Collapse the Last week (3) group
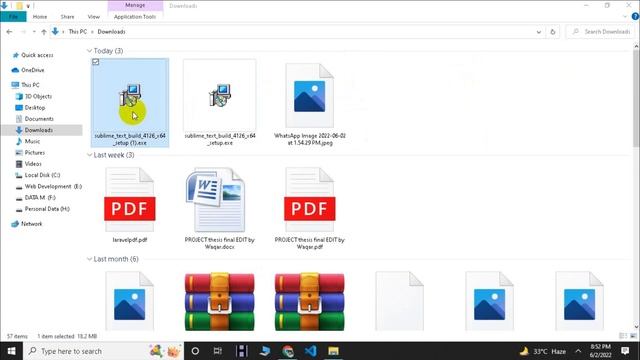640x360 pixels. pos(89,155)
